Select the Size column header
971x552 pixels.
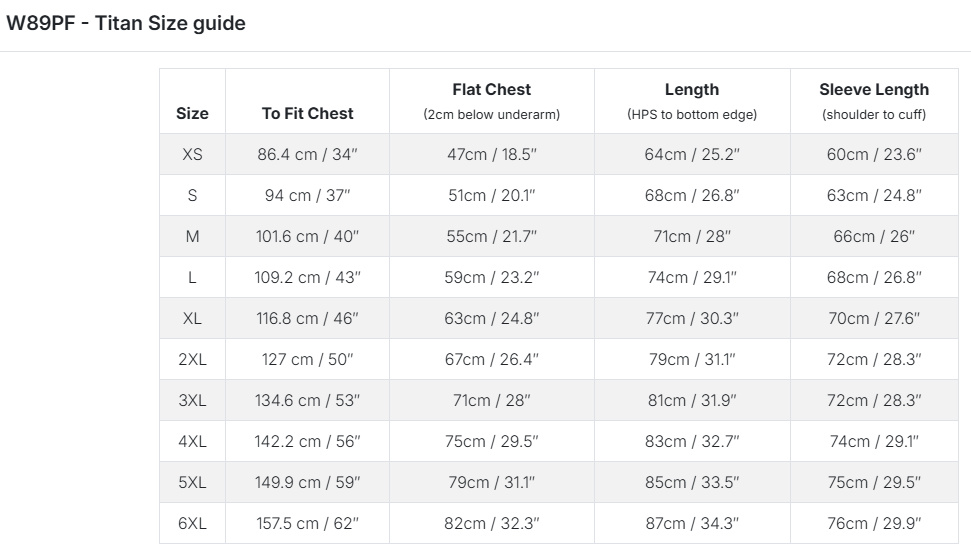coord(192,113)
